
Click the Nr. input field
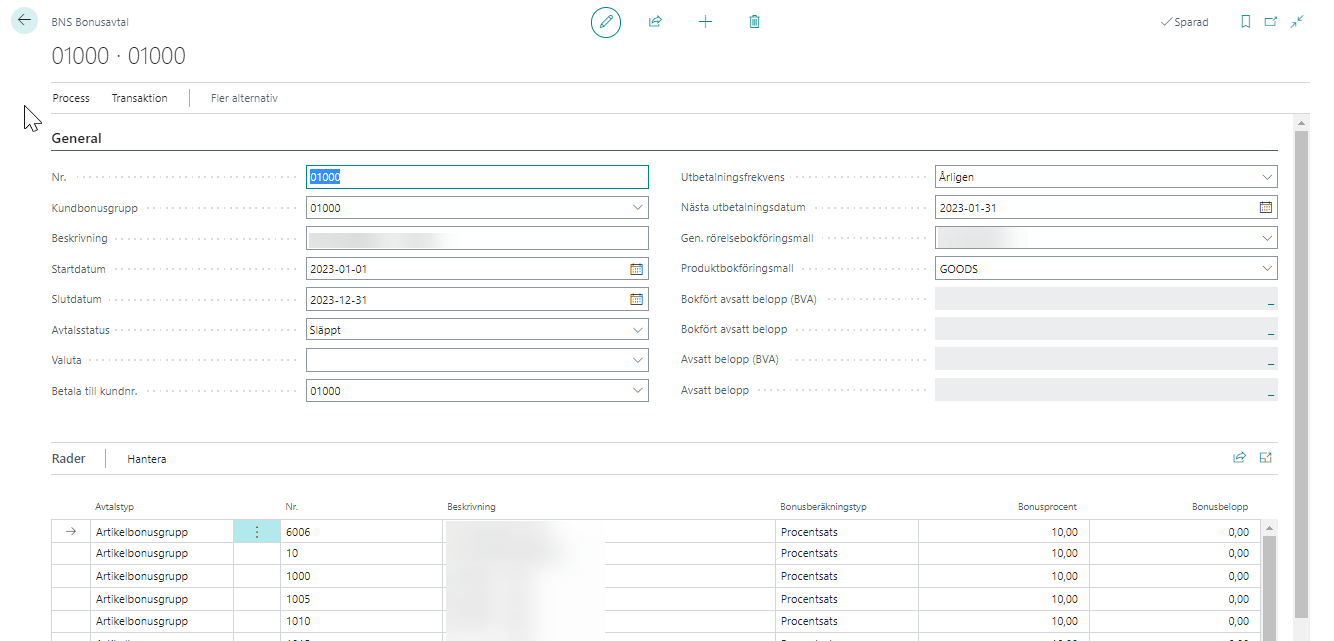476,177
